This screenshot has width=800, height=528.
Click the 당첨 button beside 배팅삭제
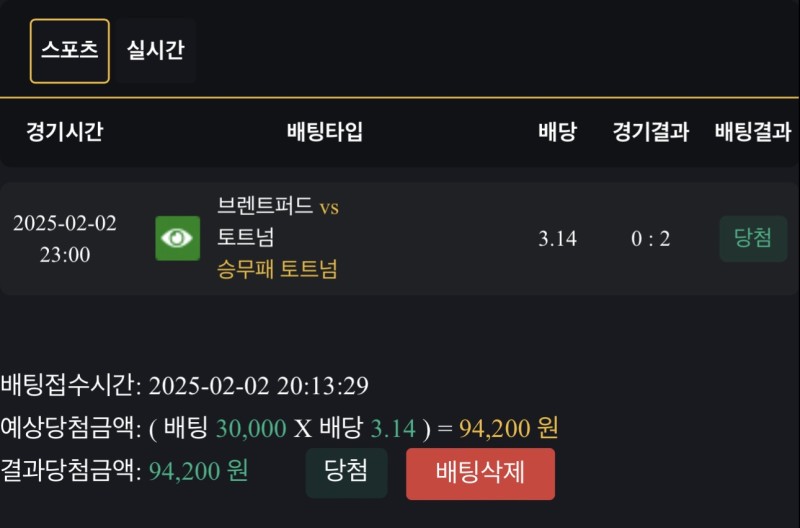coord(346,472)
